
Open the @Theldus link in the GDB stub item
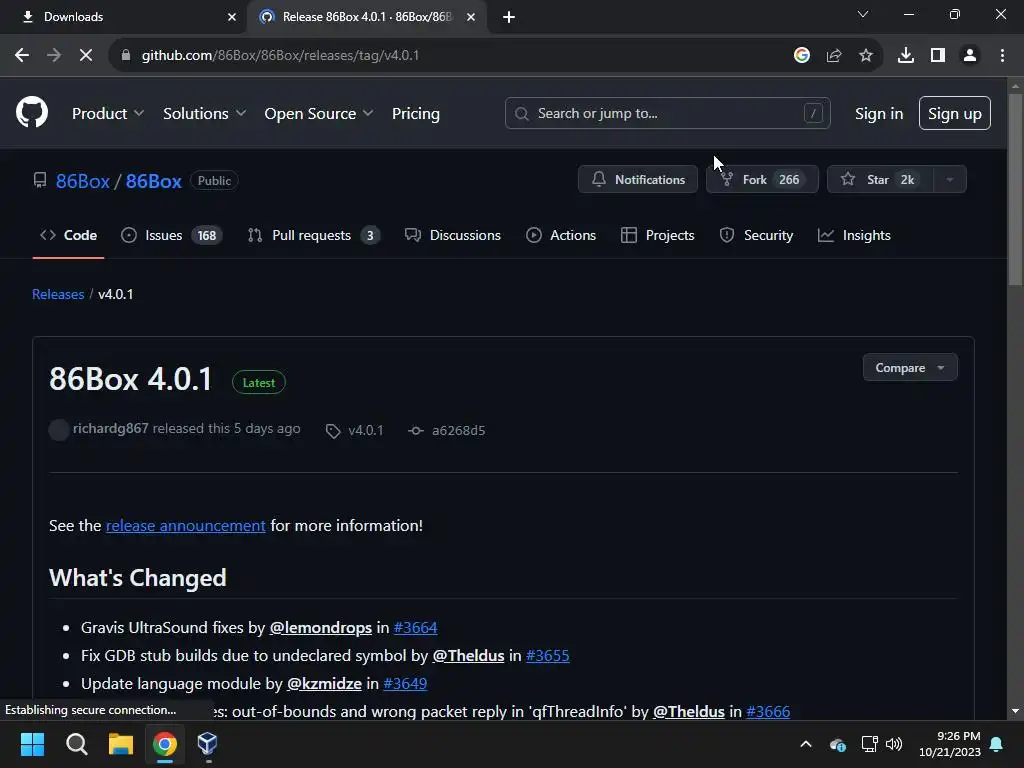point(468,656)
